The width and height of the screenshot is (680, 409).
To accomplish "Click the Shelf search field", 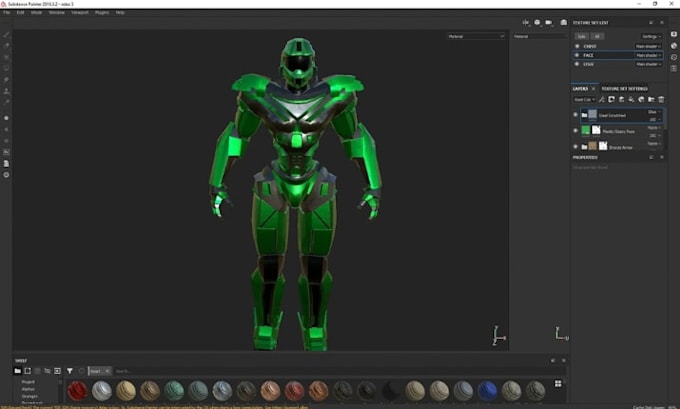I will tap(338, 371).
